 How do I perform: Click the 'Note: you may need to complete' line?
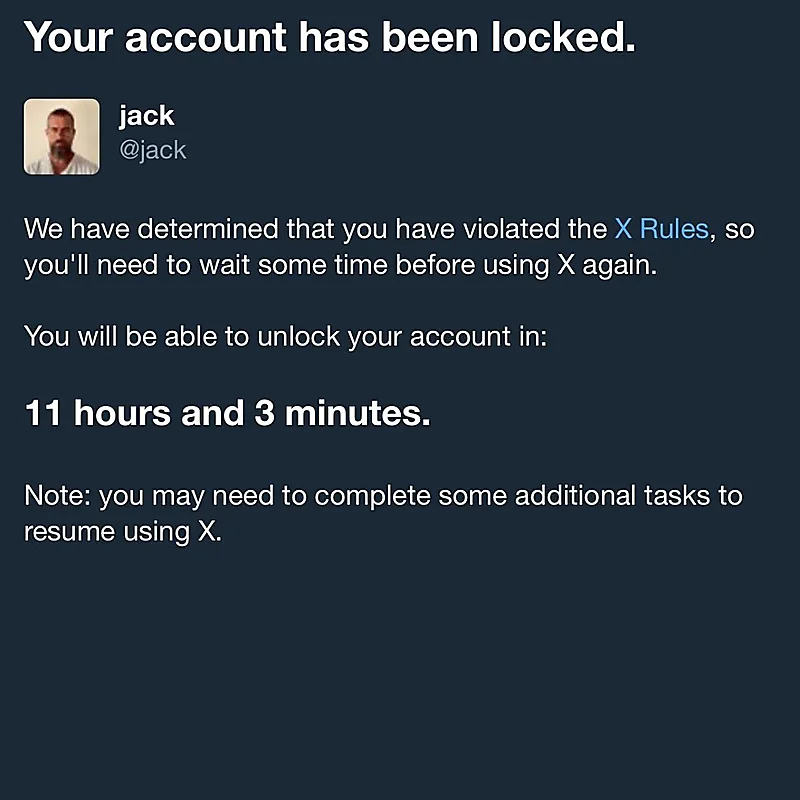[x=383, y=496]
